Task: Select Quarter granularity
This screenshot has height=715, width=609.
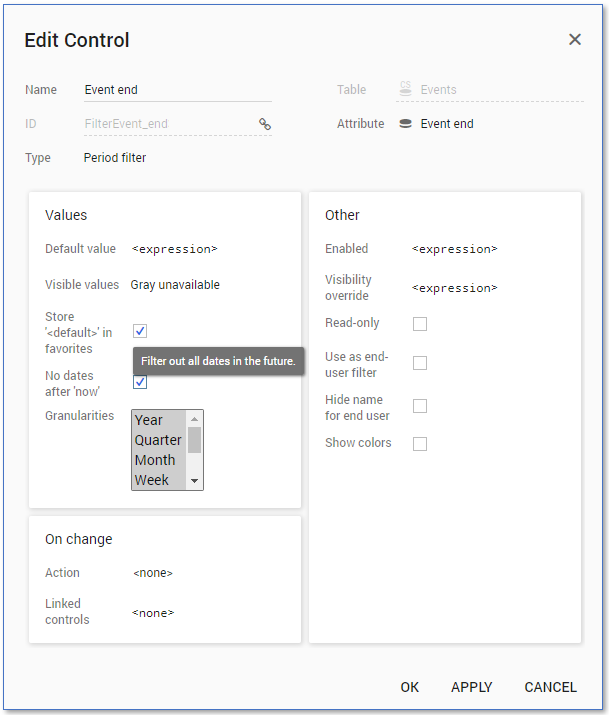Action: [158, 440]
